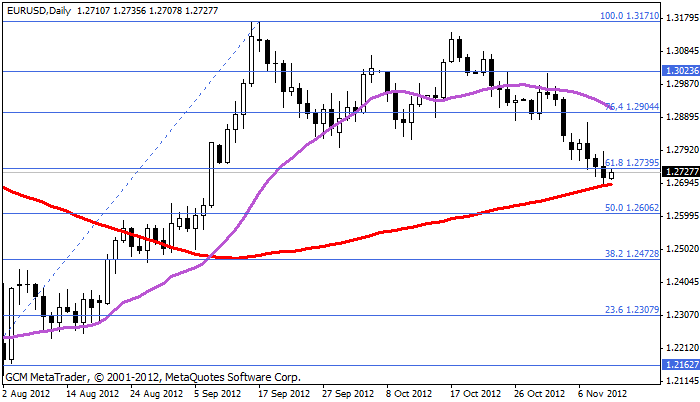Click the 17 Sep 2012 date label
The image size is (700, 402).
[284, 394]
